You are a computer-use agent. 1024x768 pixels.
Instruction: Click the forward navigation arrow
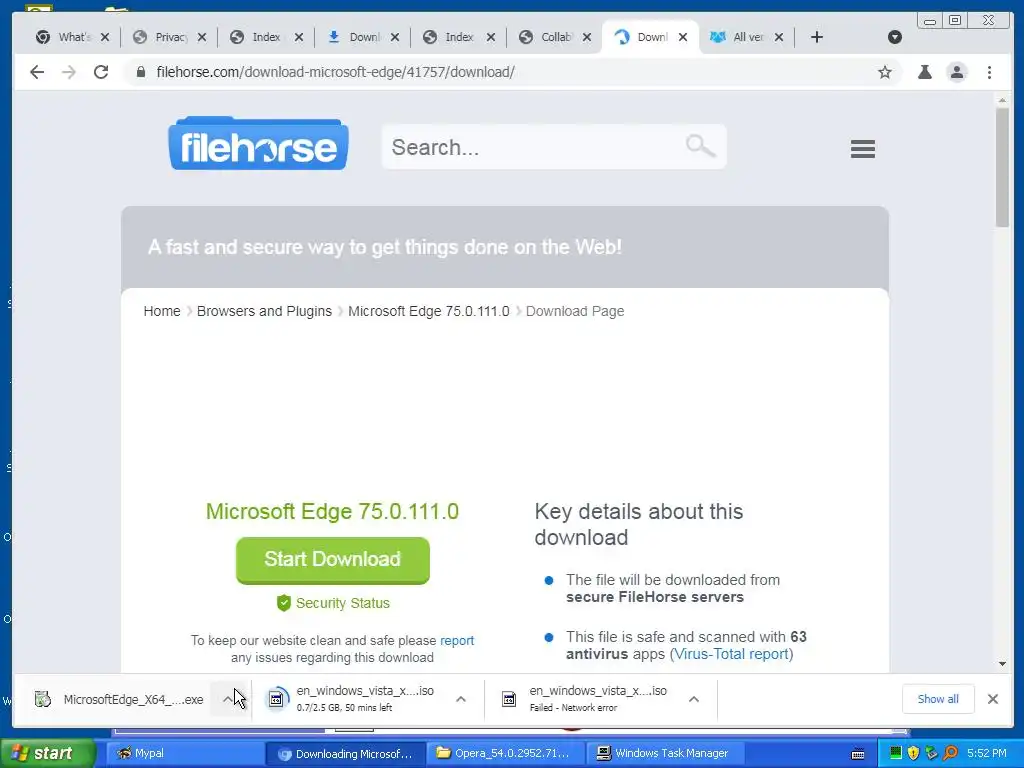point(69,72)
